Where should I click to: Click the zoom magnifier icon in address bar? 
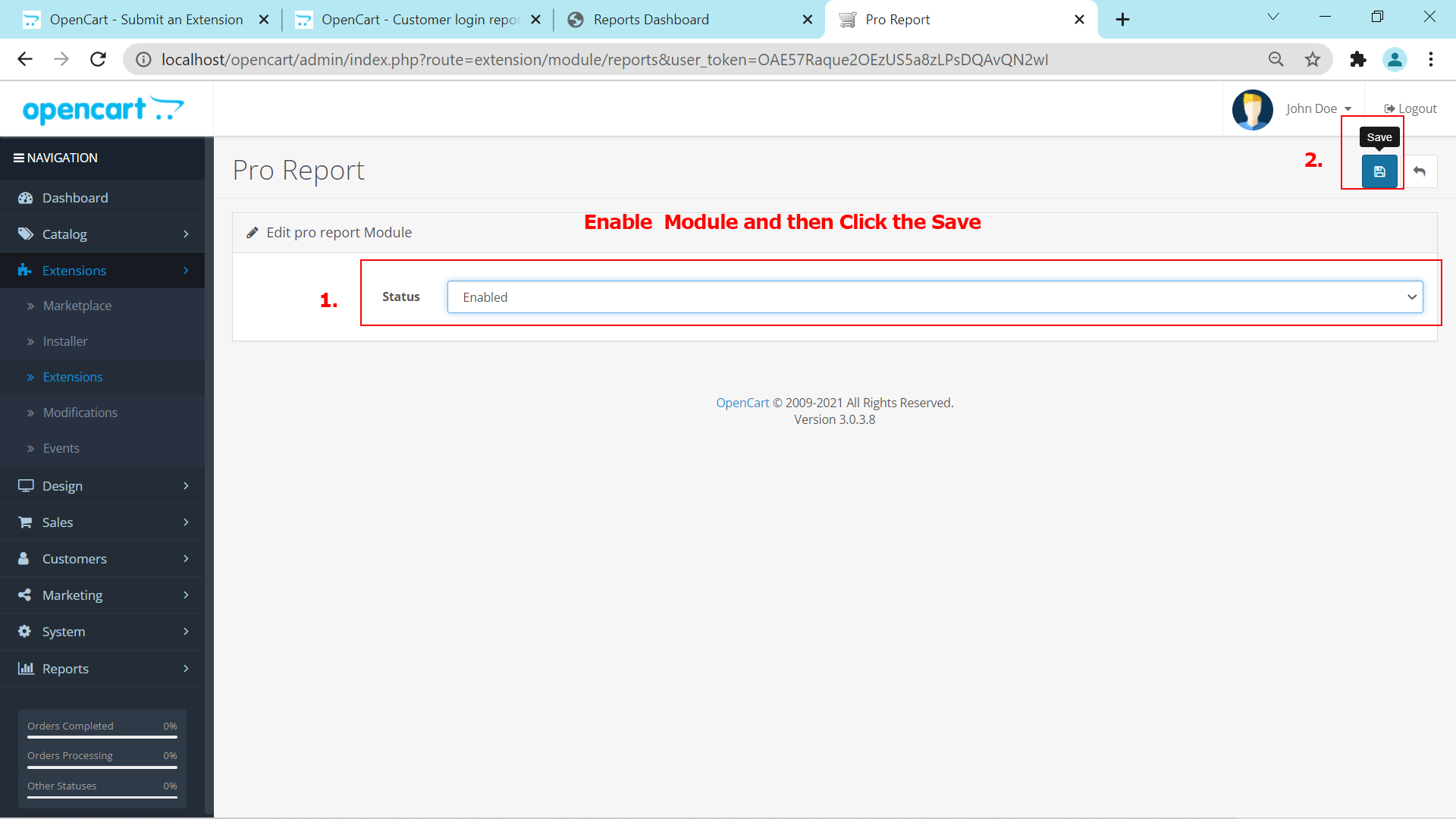coord(1276,59)
